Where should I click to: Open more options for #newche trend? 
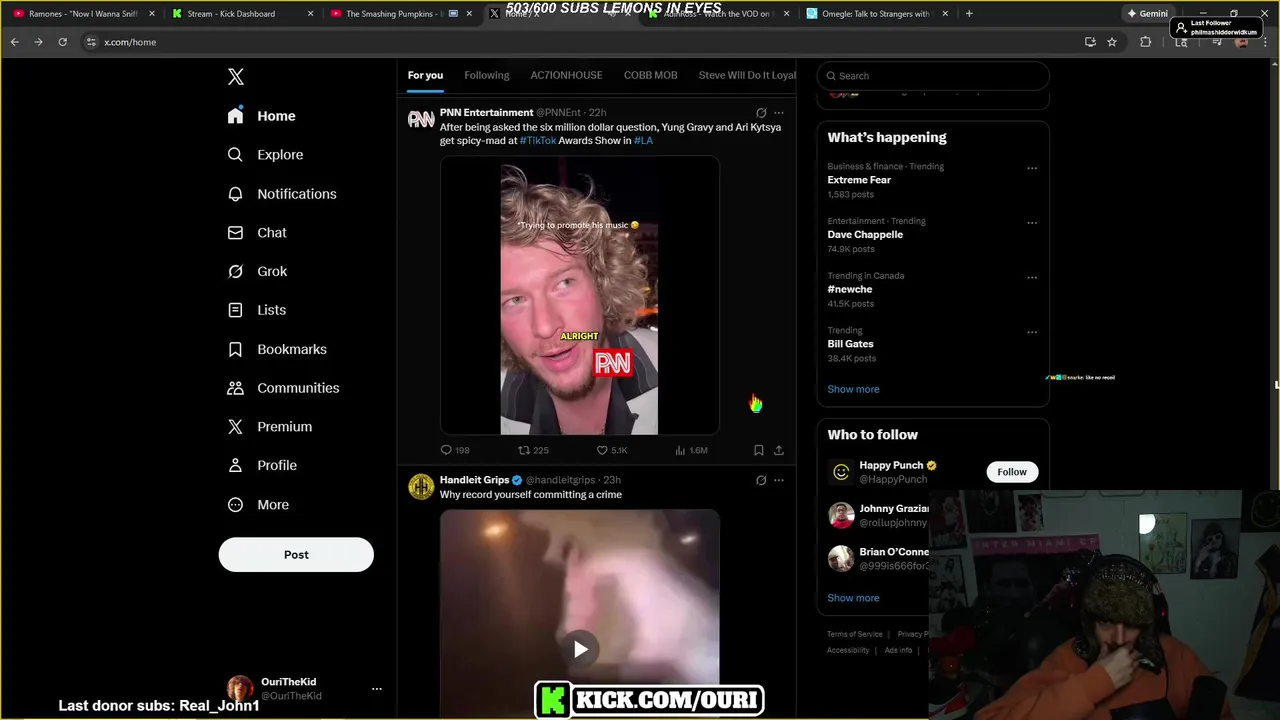1032,277
